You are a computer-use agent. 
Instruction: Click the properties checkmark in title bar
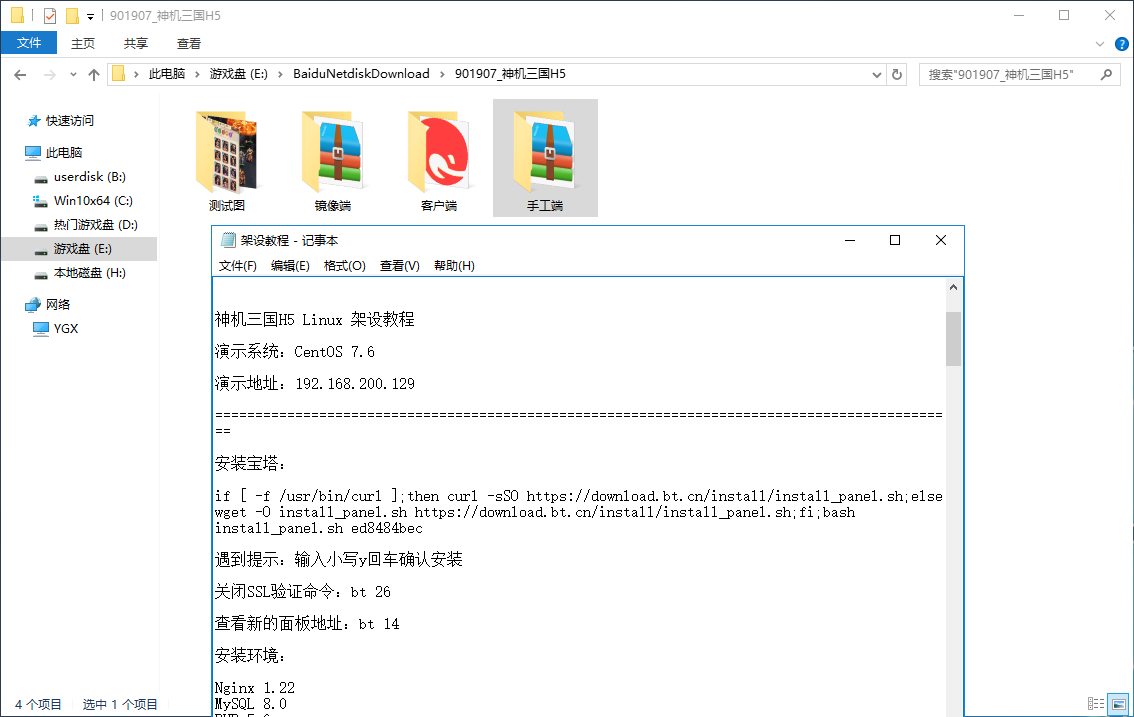point(50,15)
